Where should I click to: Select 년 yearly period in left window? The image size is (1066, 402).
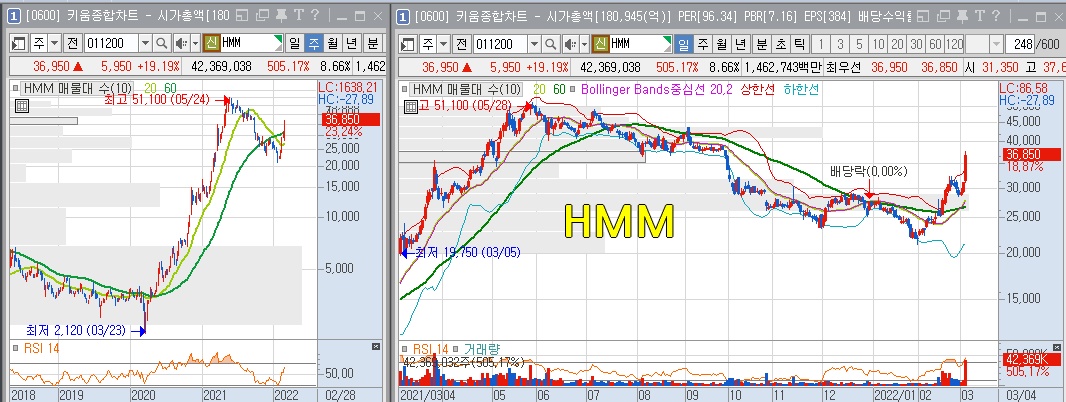click(351, 44)
